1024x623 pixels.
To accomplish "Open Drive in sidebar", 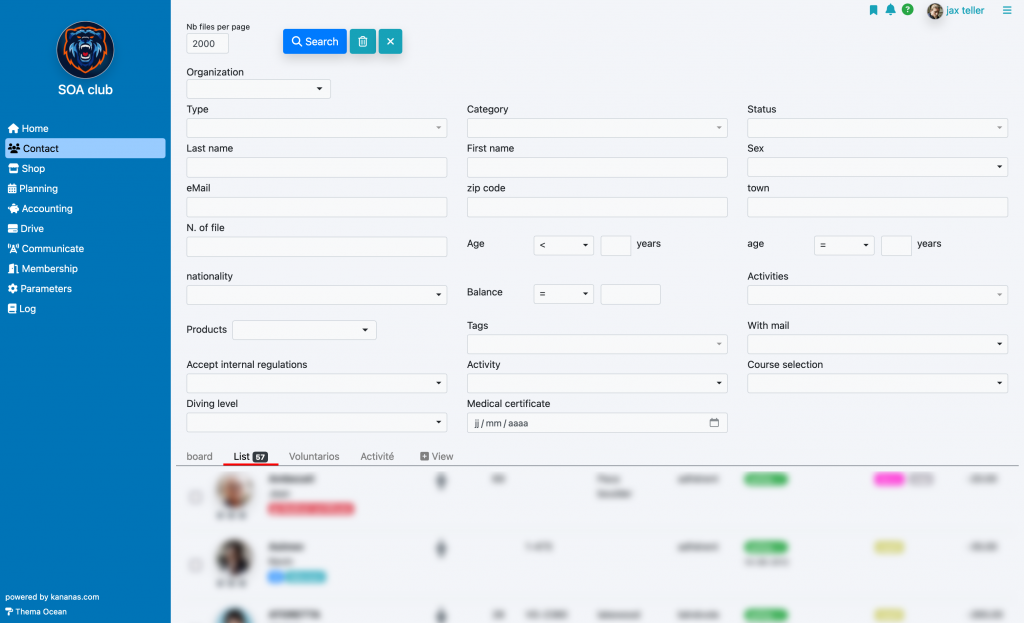I will click(x=26, y=229).
